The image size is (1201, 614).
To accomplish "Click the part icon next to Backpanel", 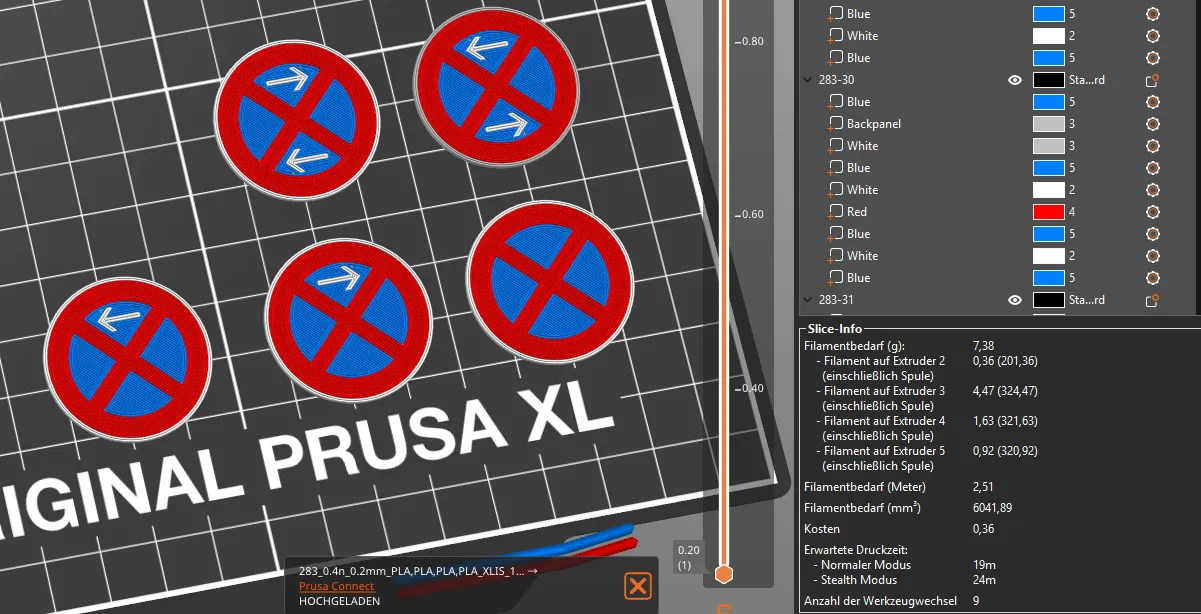I will [x=835, y=124].
